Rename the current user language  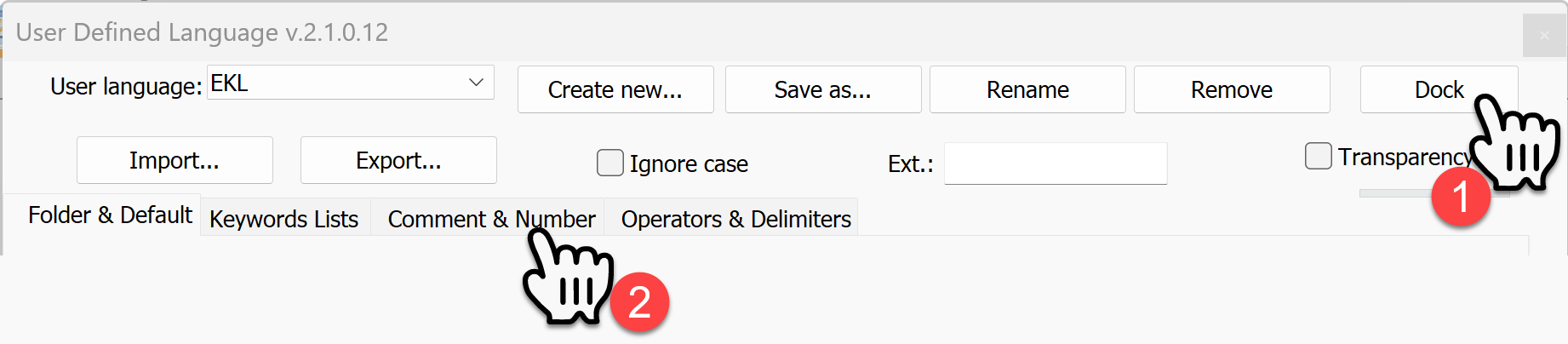[1027, 89]
